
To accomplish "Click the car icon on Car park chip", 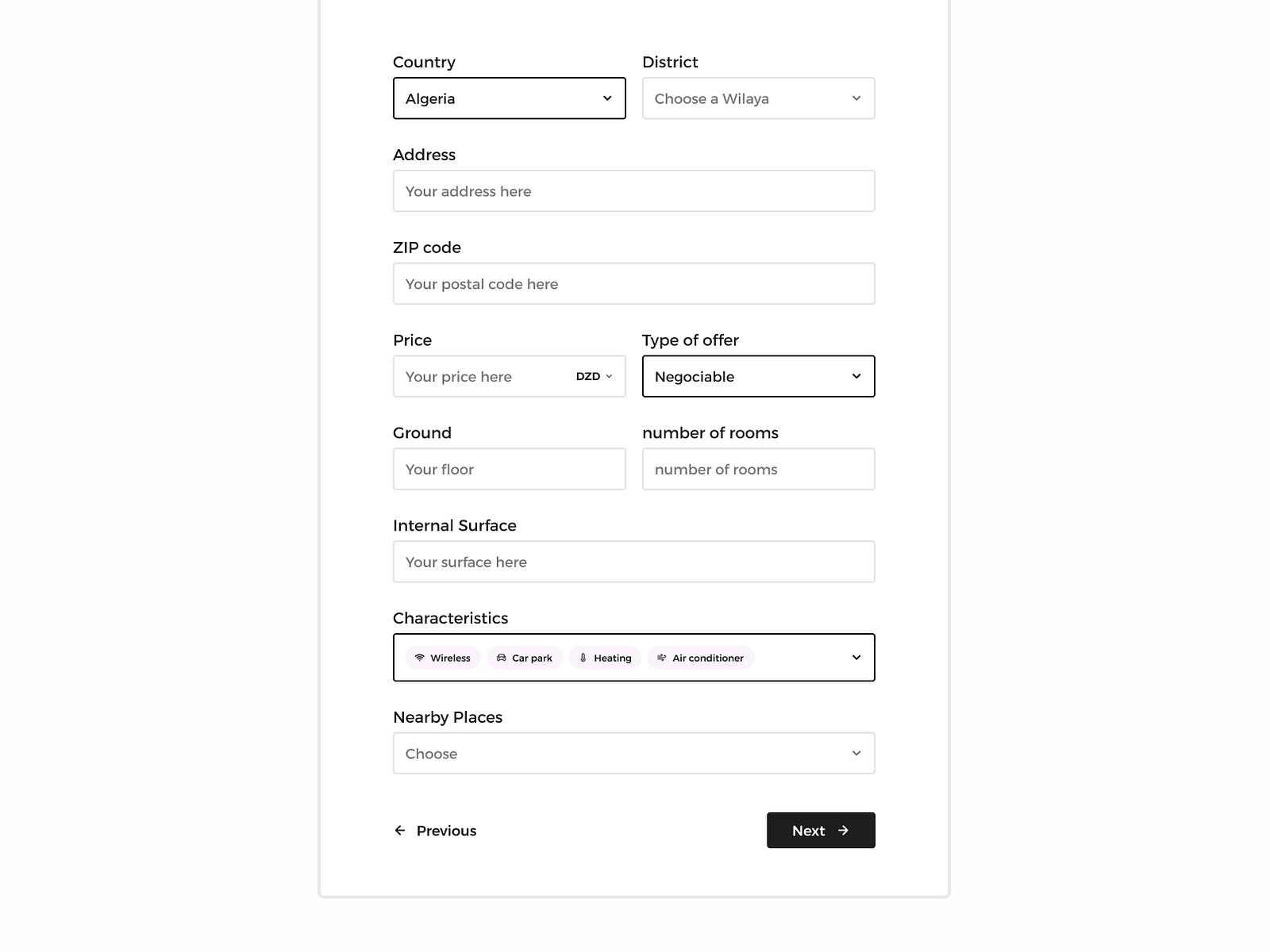I will click(502, 658).
